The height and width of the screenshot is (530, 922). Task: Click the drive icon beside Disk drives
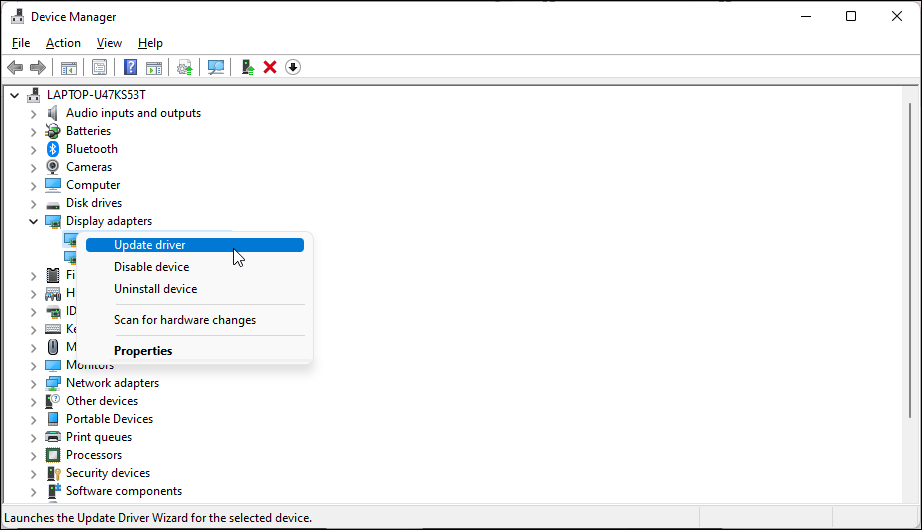53,204
